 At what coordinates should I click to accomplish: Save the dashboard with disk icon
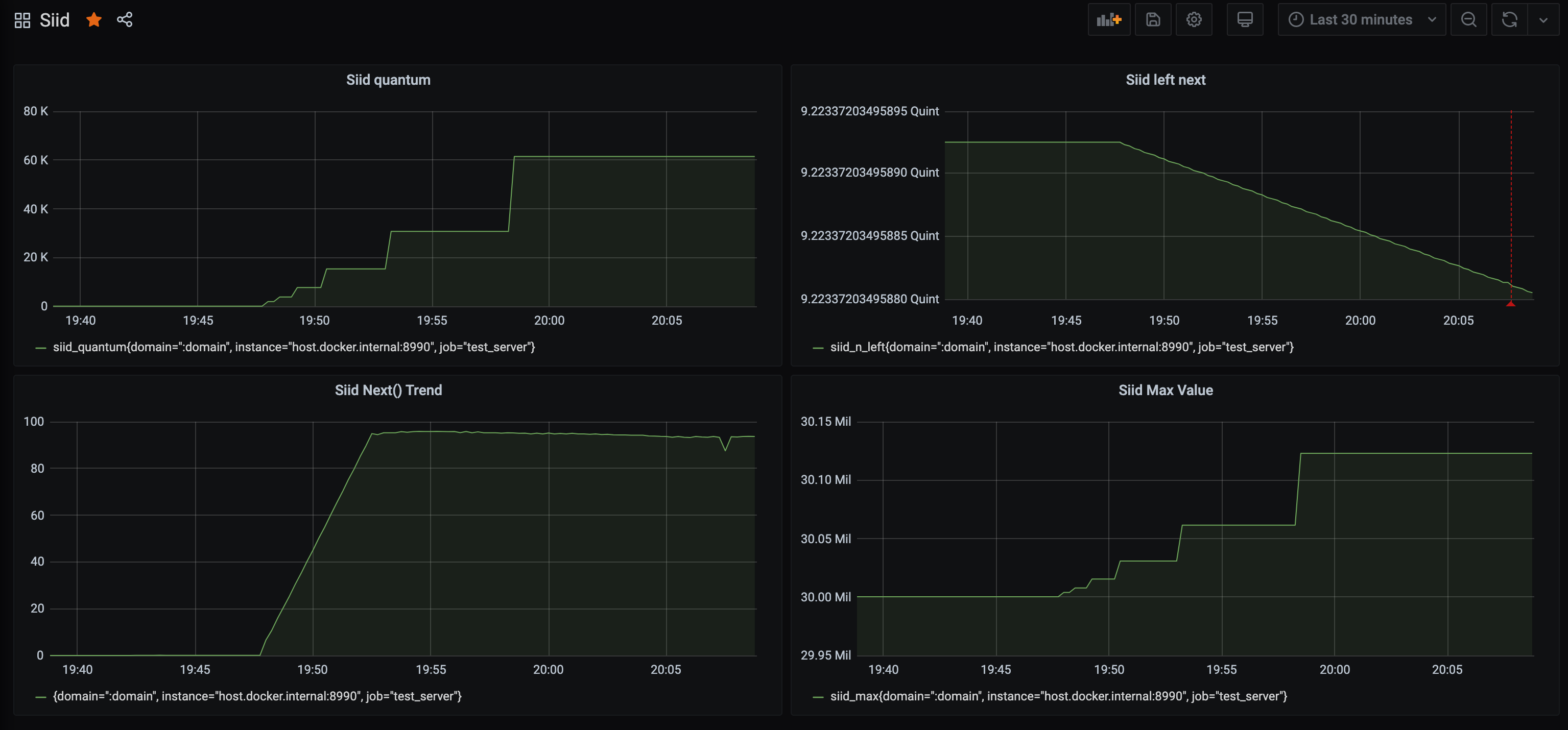1153,19
